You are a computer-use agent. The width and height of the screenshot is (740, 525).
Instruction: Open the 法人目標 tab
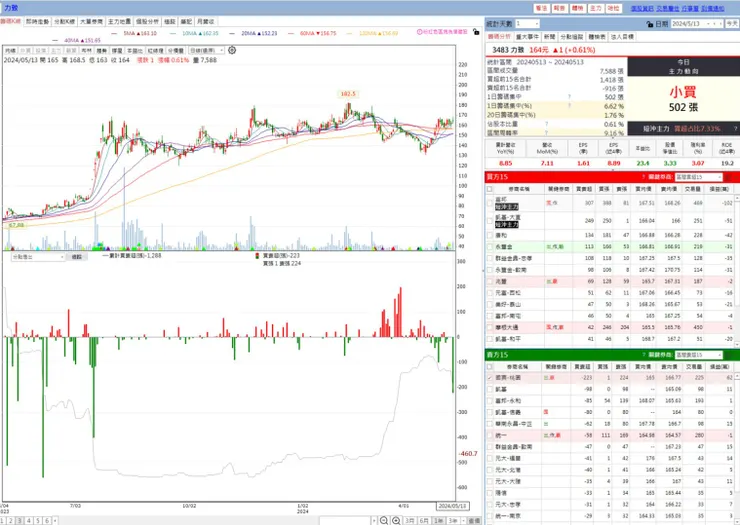coord(622,37)
